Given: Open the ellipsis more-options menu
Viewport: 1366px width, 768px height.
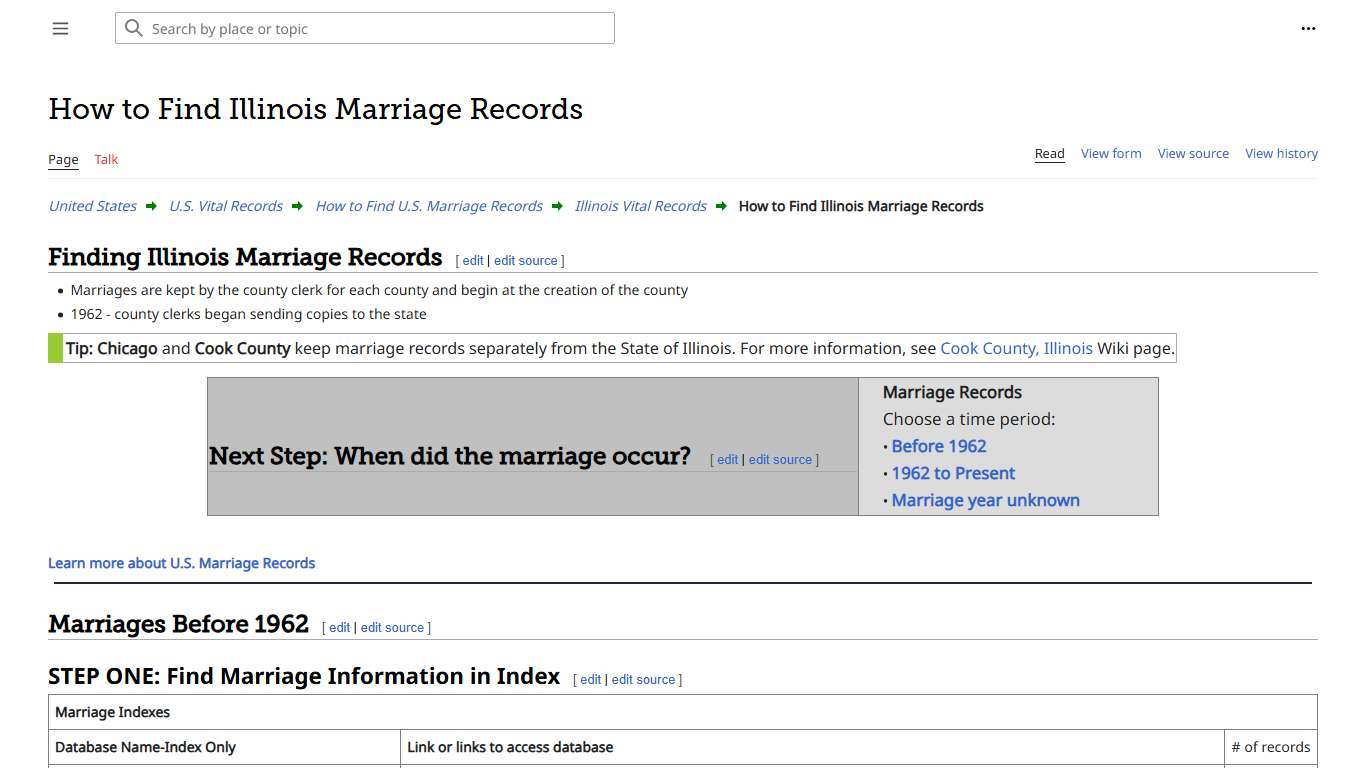Looking at the screenshot, I should pyautogui.click(x=1308, y=28).
